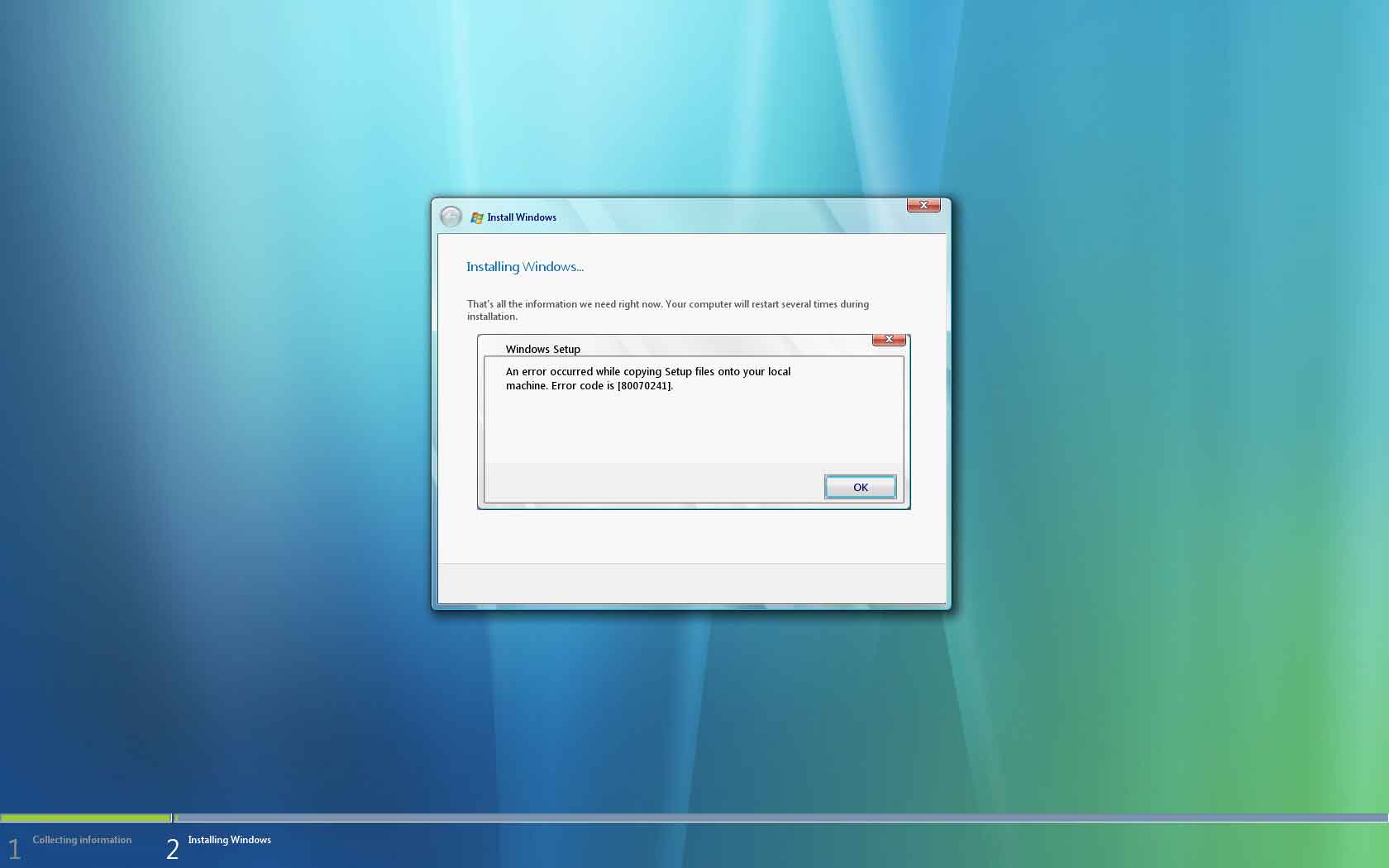Click the step number 2 at bottom
The width and height of the screenshot is (1389, 868).
tap(172, 849)
